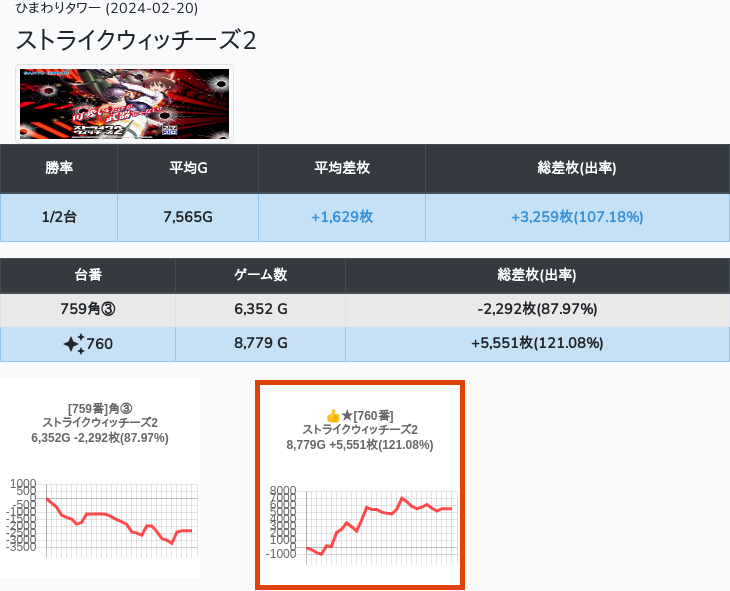Click the -2,292枚(87.97%) result cell
Image resolution: width=730 pixels, height=591 pixels.
[x=537, y=309]
